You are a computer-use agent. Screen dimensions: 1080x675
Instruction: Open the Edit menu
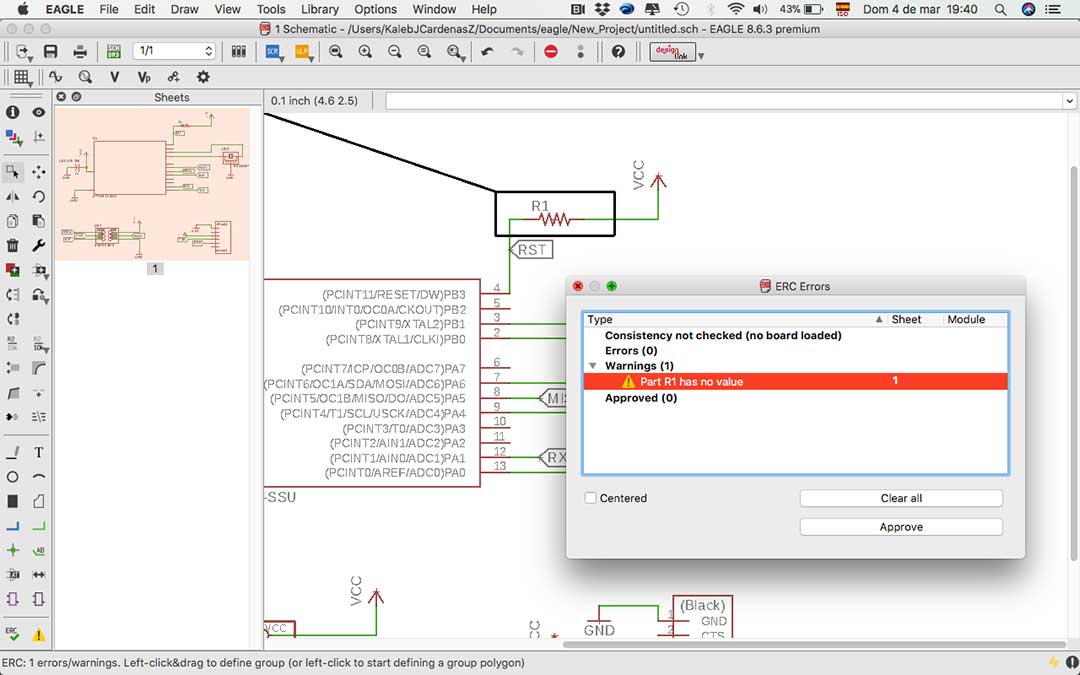tap(145, 10)
